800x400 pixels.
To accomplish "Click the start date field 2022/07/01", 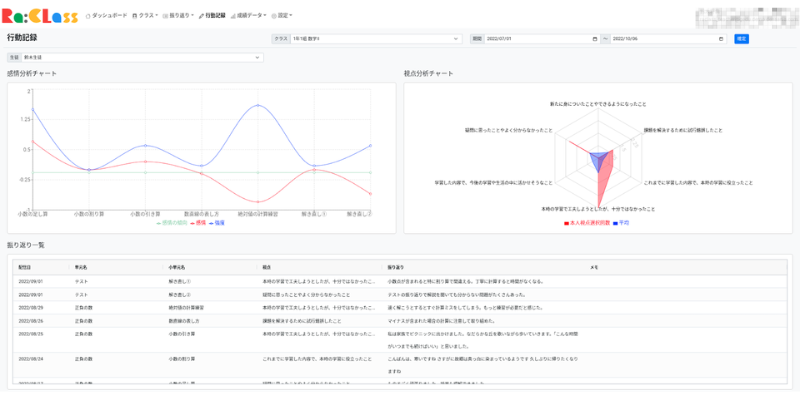I will click(541, 39).
